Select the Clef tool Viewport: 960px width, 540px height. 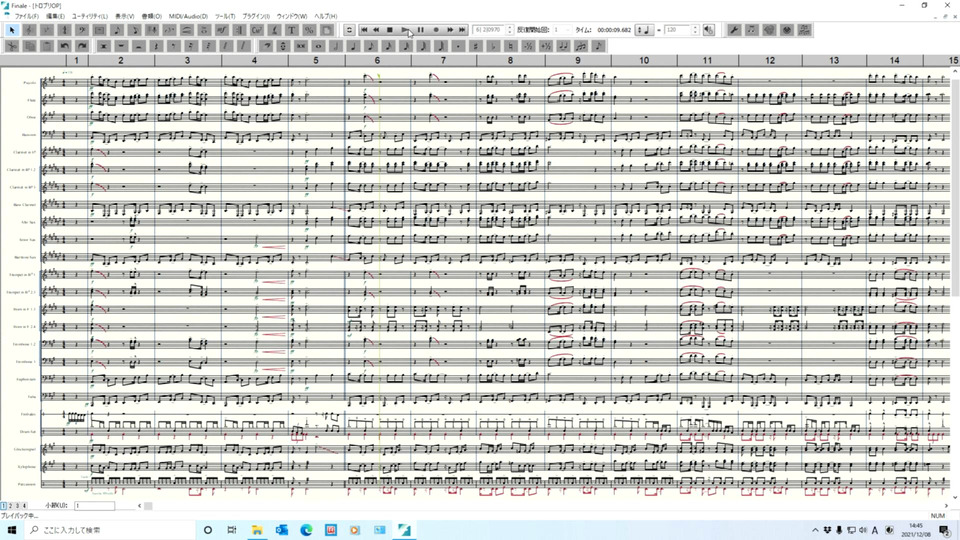(81, 30)
